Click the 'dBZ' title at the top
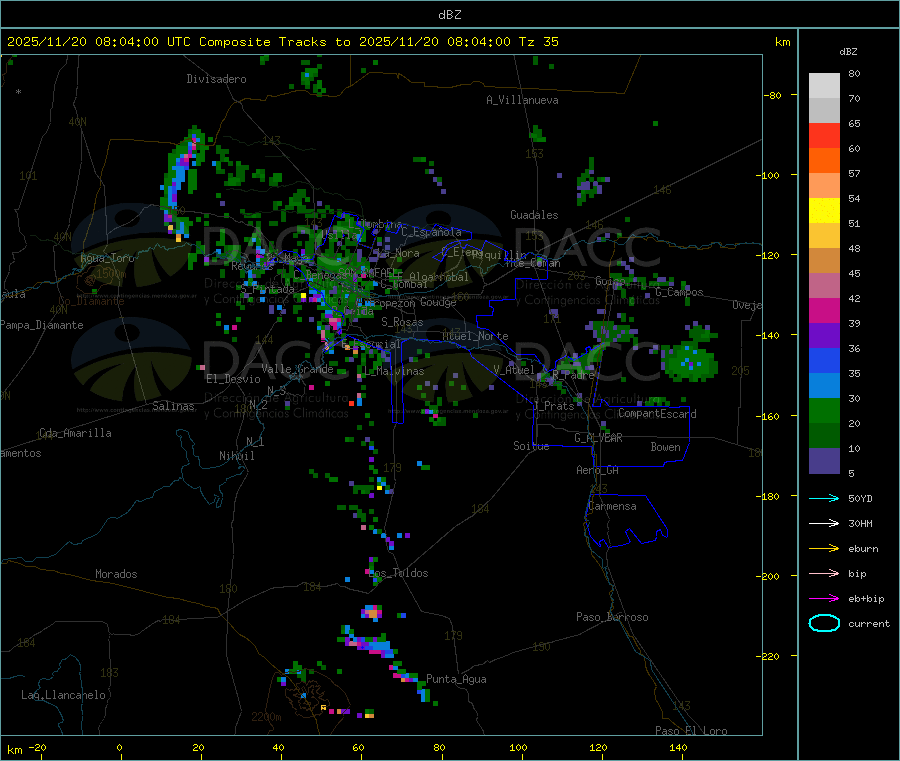The image size is (900, 761). point(449,15)
